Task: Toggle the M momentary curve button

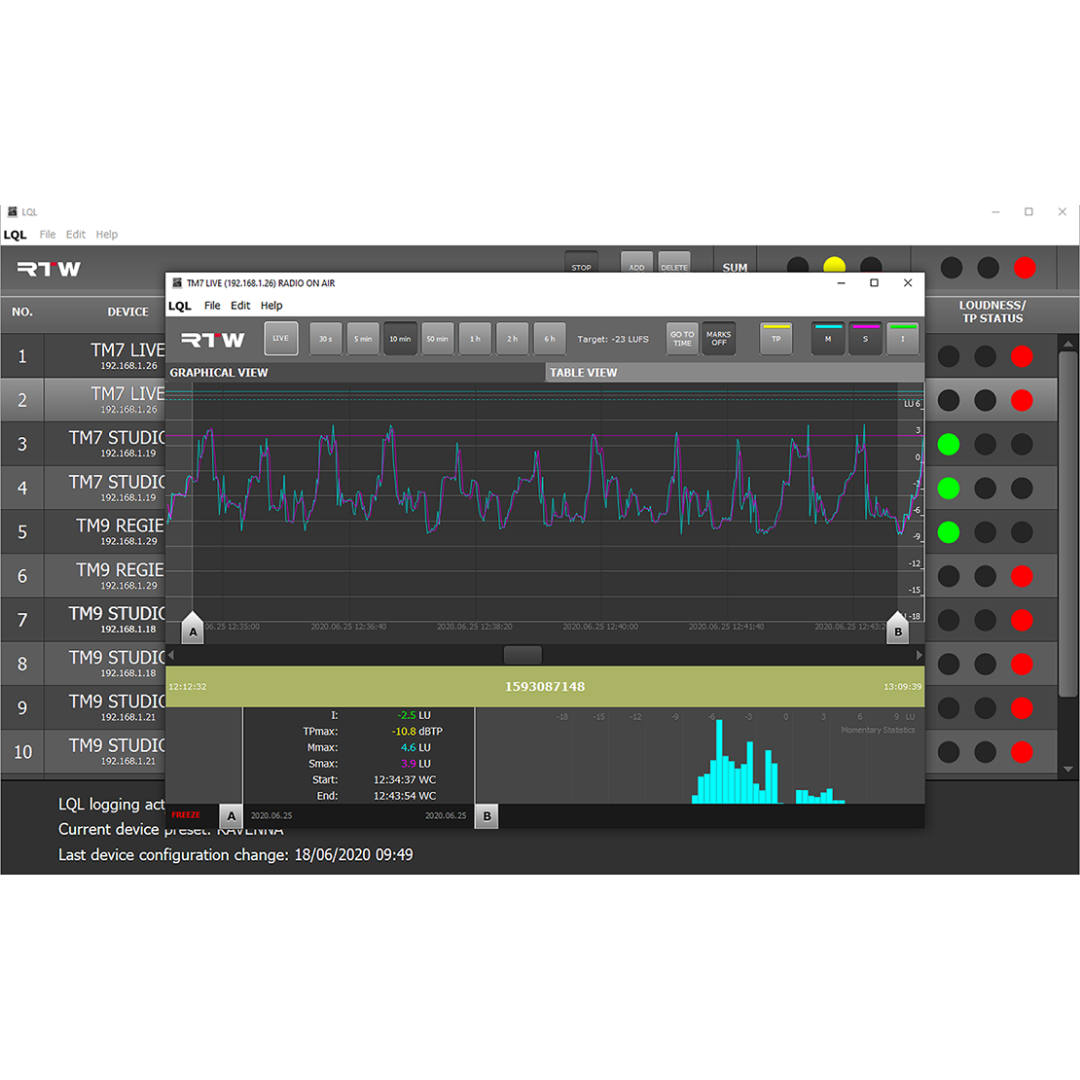Action: point(828,339)
